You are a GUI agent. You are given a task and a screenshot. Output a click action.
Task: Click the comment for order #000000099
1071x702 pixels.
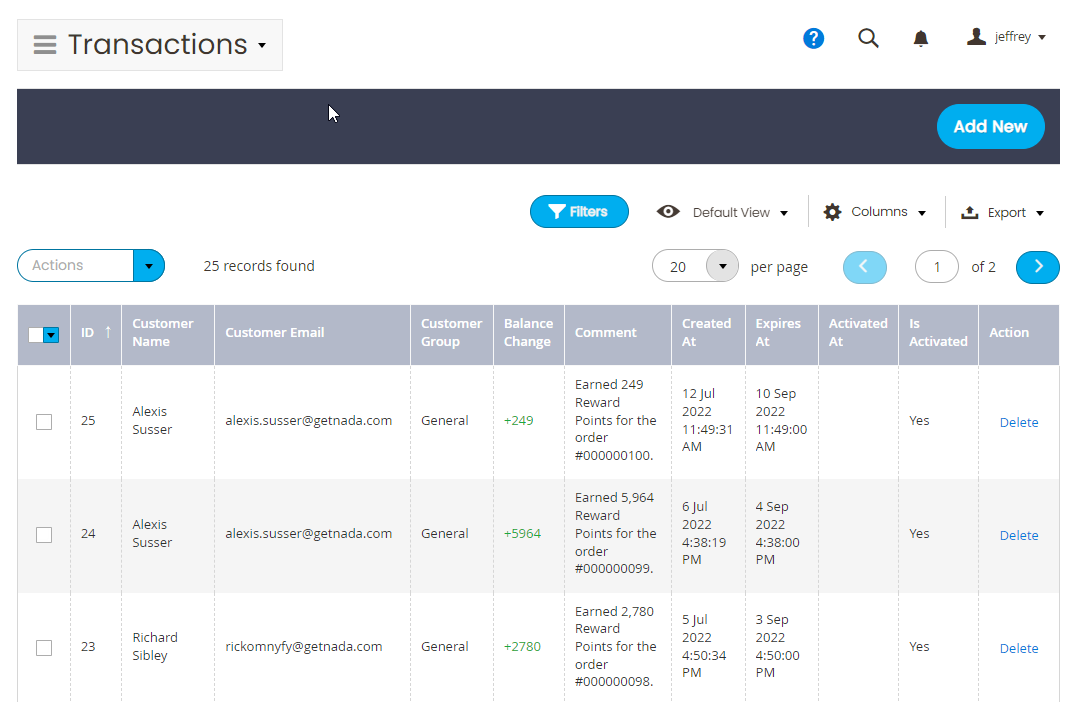615,533
